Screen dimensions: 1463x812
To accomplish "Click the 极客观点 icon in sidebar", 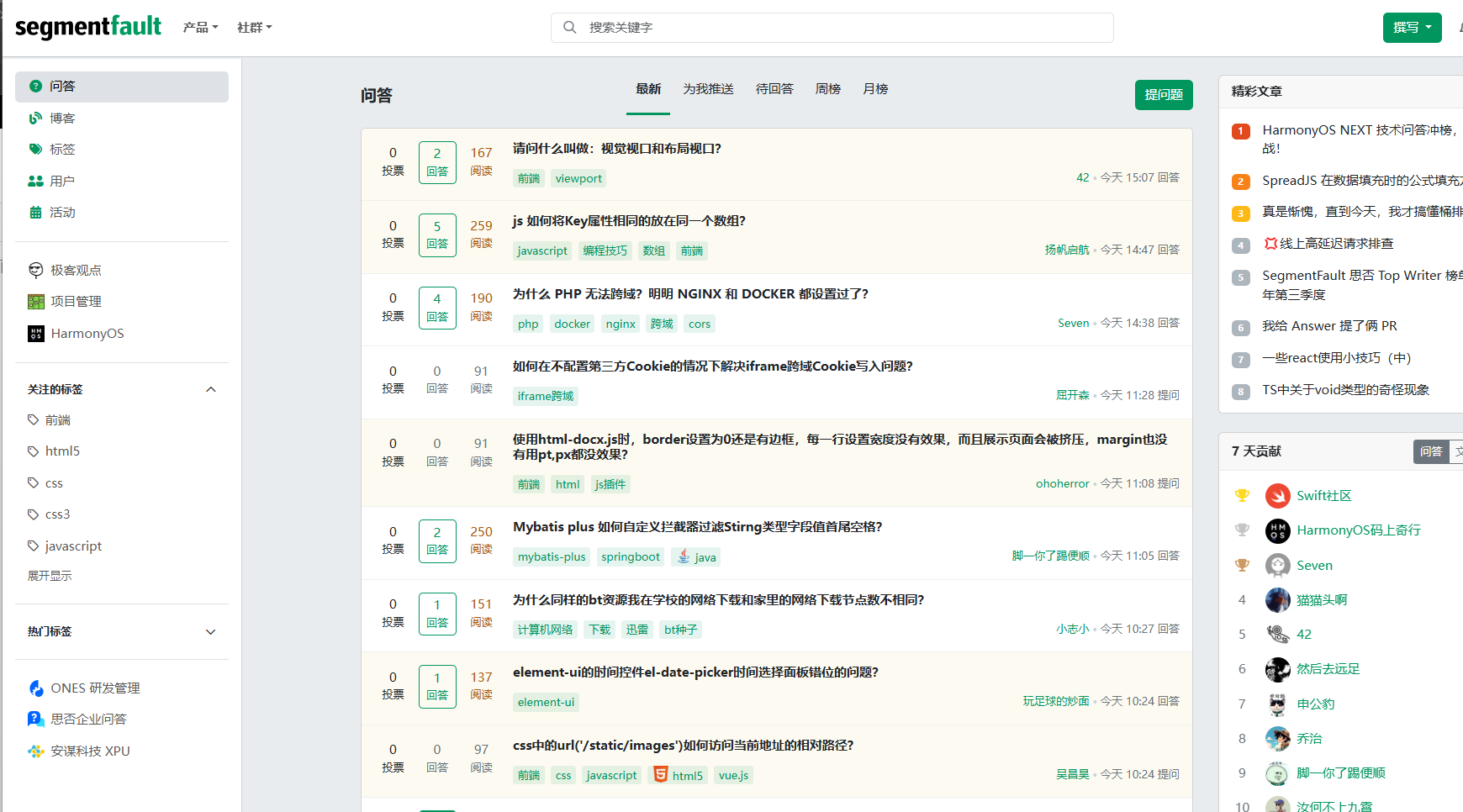I will (x=36, y=270).
